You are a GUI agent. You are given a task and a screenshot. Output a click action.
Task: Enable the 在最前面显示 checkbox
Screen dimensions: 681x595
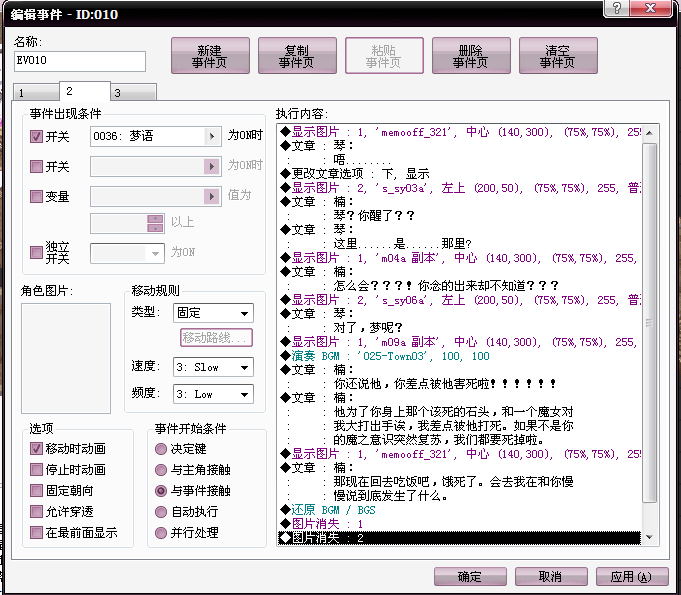pos(36,532)
